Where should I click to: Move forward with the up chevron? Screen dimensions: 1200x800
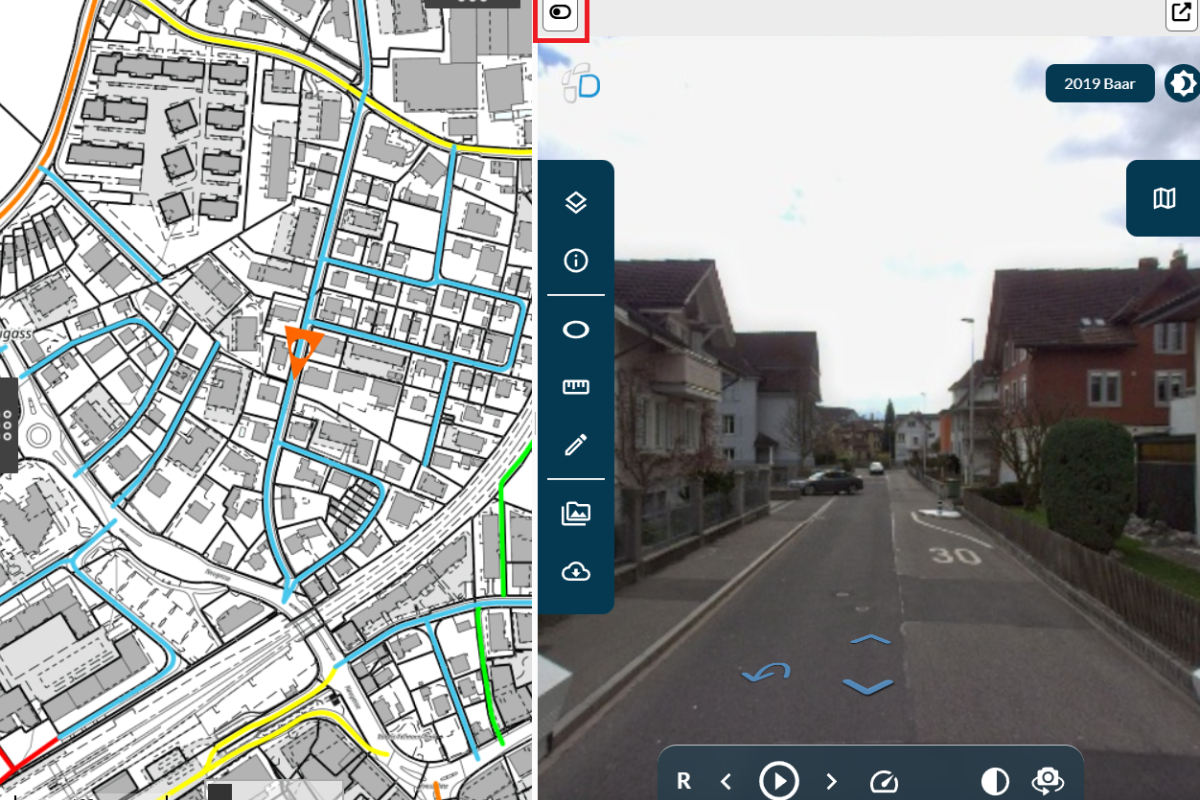[870, 639]
